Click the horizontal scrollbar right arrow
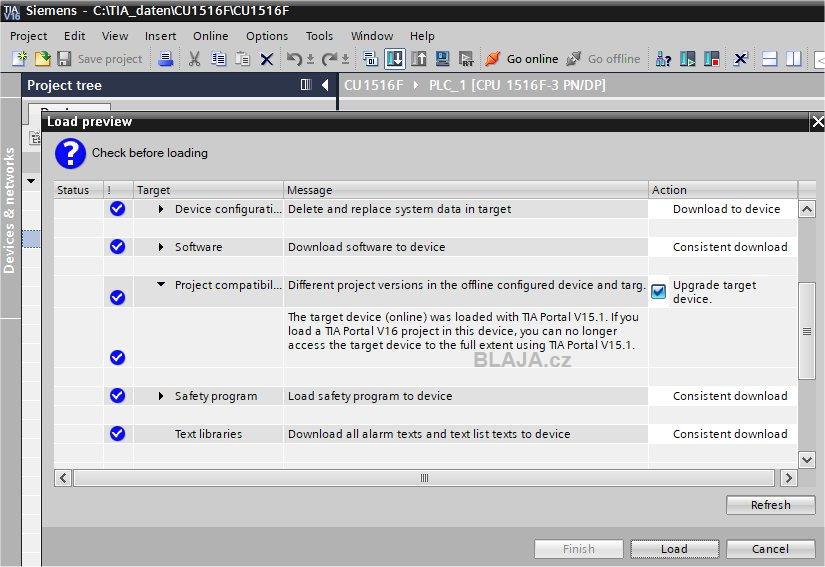Screen dimensions: 825x567 788,478
